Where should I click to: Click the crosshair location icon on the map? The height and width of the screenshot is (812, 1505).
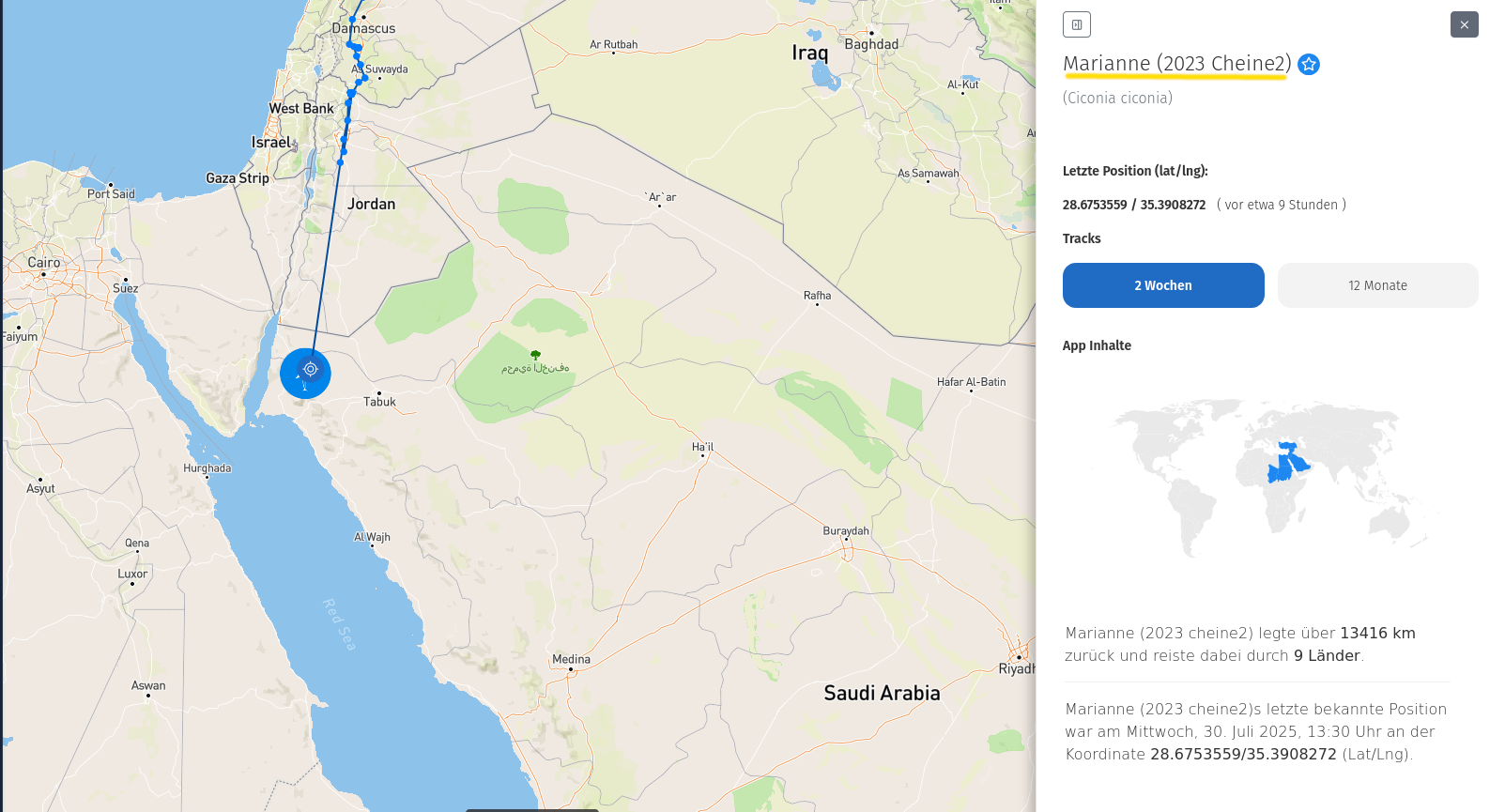pos(311,369)
